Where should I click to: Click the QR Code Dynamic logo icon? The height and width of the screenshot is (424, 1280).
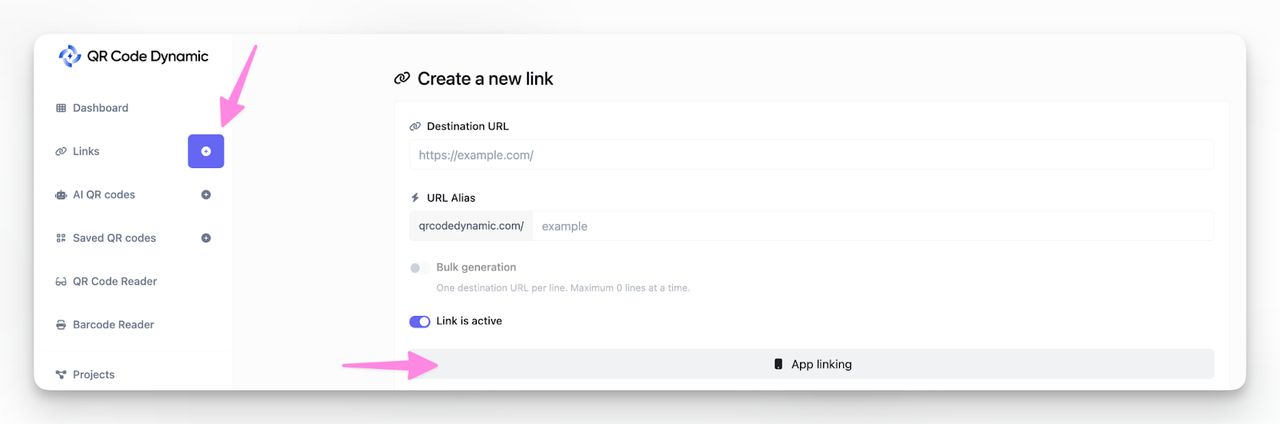pos(70,56)
